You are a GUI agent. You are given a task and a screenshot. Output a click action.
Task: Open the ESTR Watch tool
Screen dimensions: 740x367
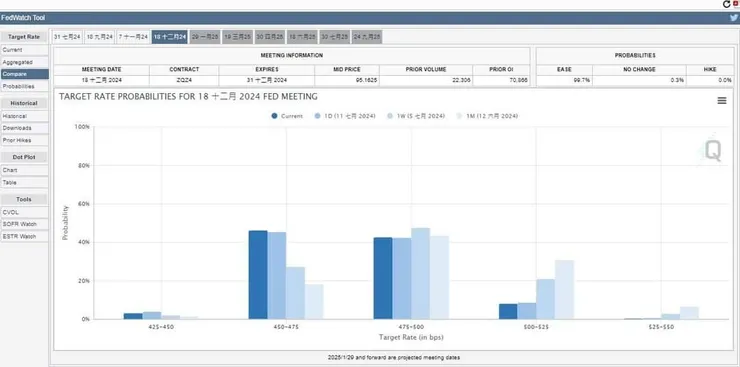(x=24, y=236)
